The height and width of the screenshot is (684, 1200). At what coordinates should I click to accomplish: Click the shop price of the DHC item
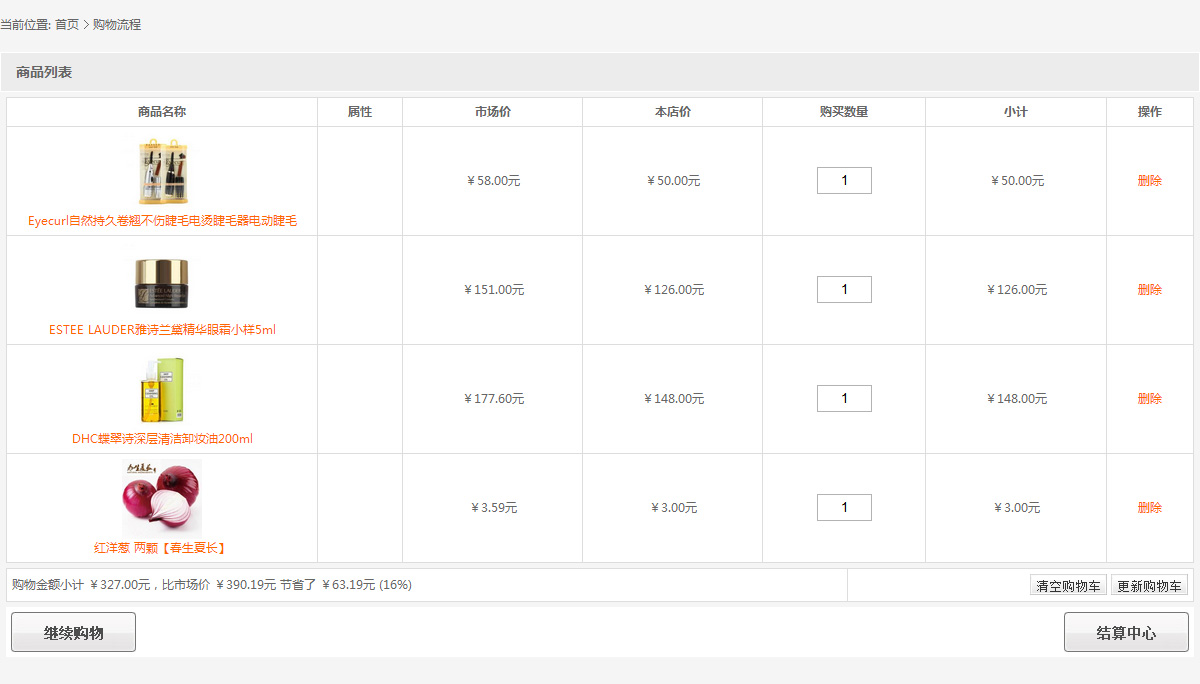pos(673,399)
